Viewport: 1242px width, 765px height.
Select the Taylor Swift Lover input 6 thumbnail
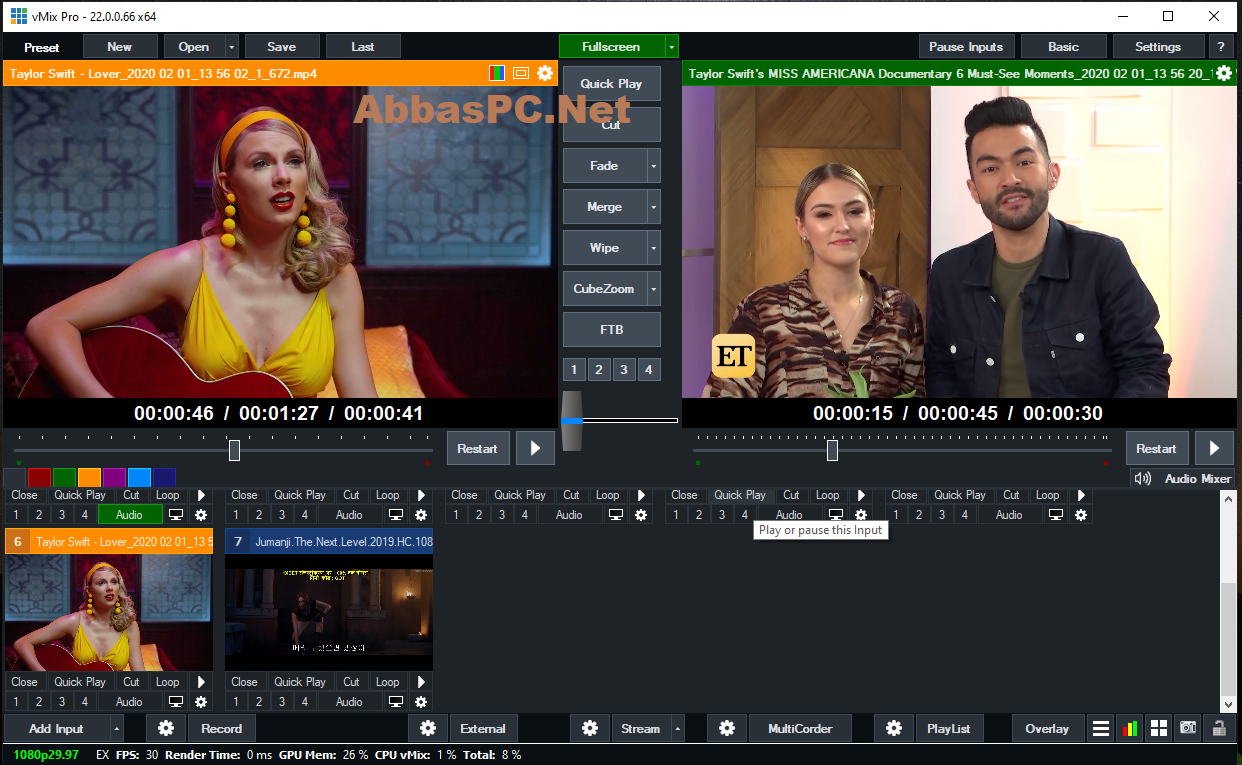click(x=109, y=612)
